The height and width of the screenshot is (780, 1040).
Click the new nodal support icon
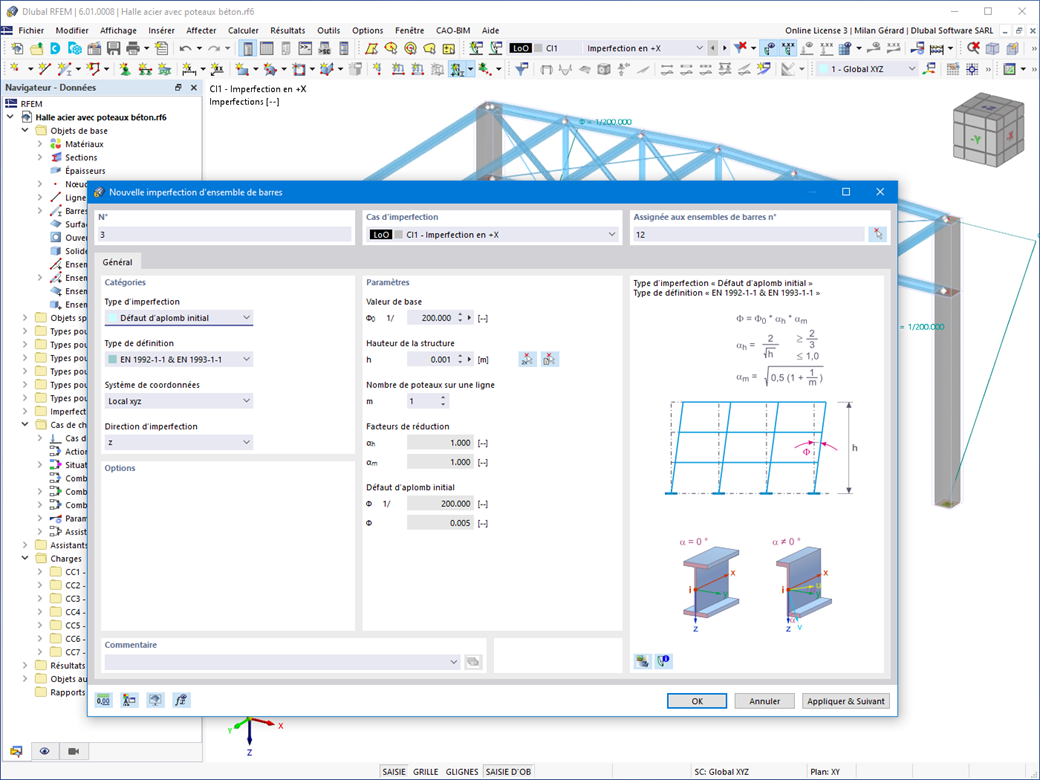(x=125, y=68)
